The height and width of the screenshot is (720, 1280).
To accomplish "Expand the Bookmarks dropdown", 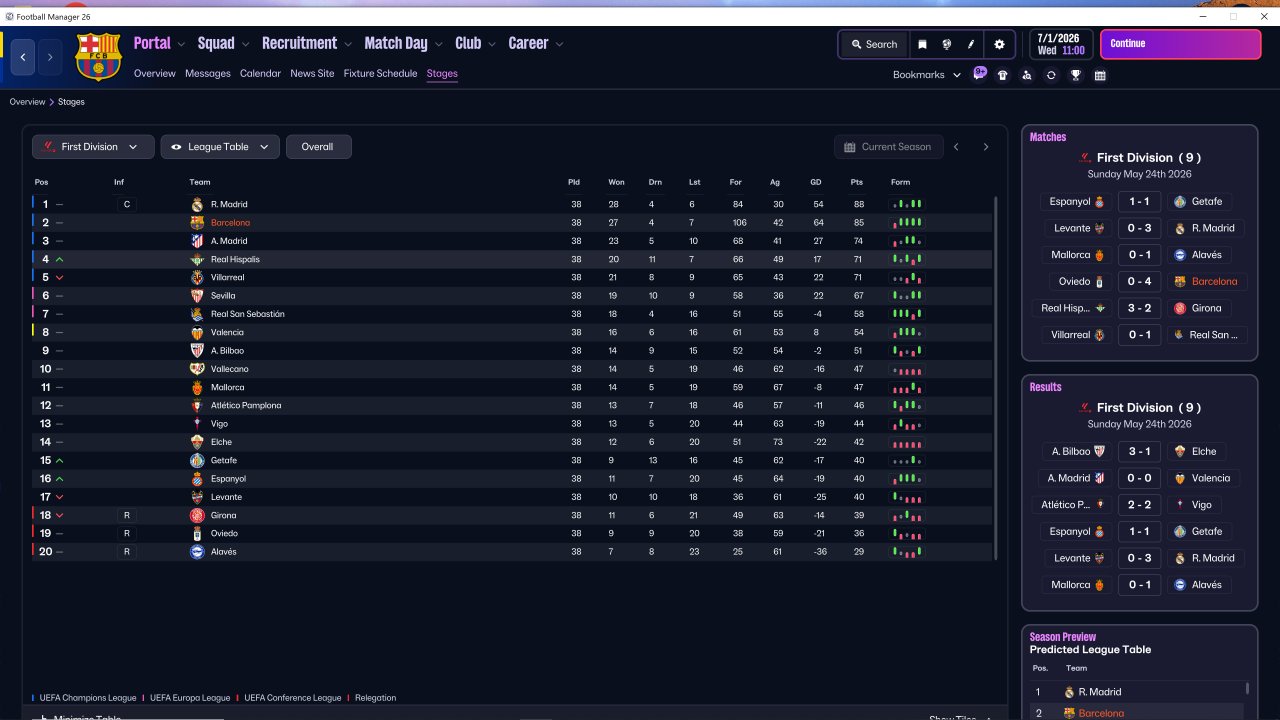I will 927,75.
